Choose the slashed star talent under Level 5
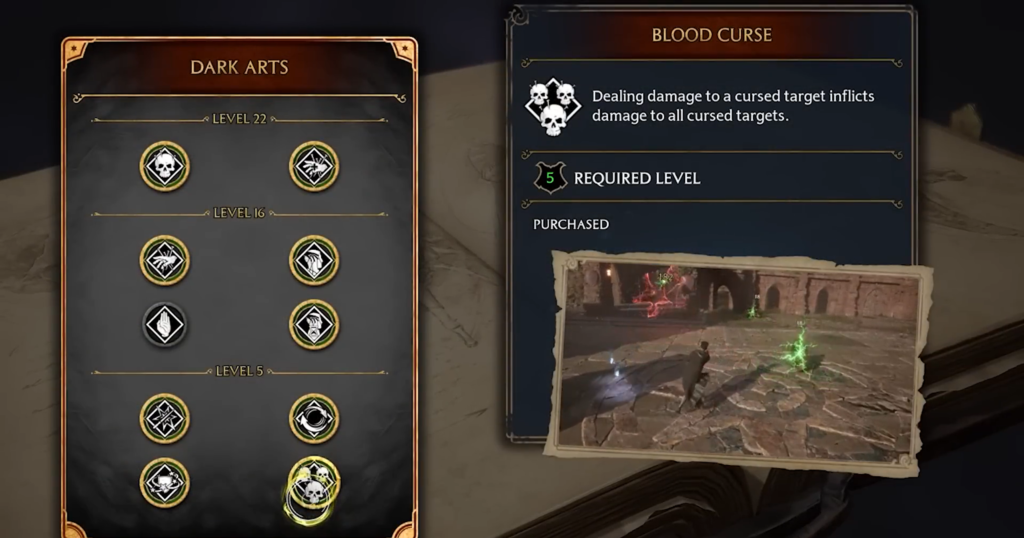 pyautogui.click(x=165, y=419)
